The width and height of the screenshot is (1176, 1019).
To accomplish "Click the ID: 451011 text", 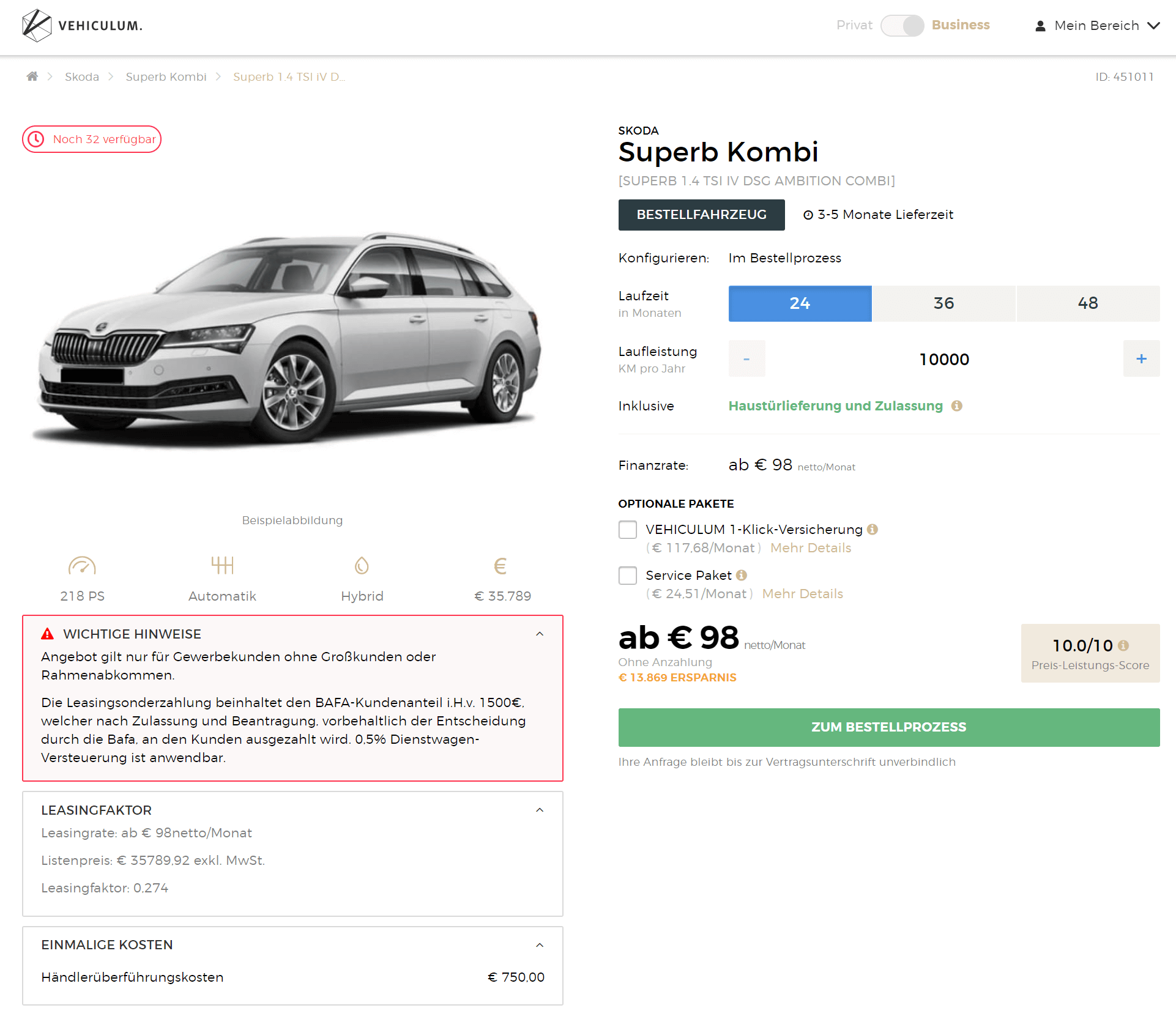I will [1125, 76].
